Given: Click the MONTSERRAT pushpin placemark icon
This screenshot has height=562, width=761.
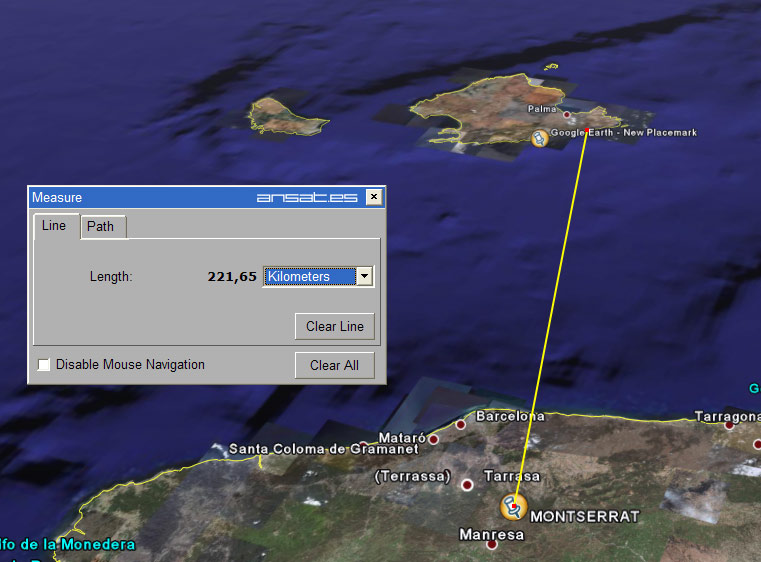Looking at the screenshot, I should click(514, 506).
